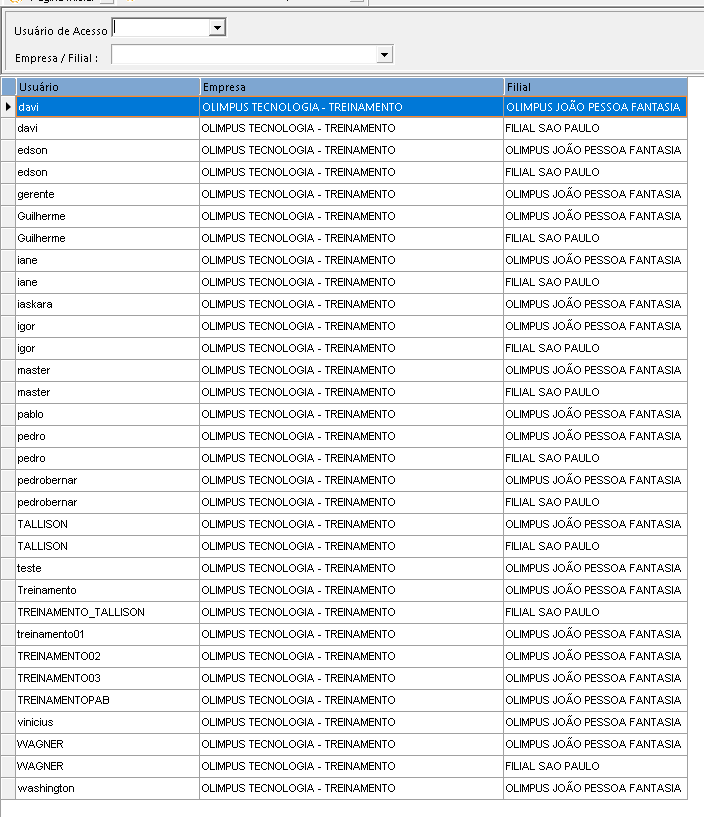Select the 'TREINAMENTO03' user cell
This screenshot has height=817, width=704.
click(x=108, y=678)
